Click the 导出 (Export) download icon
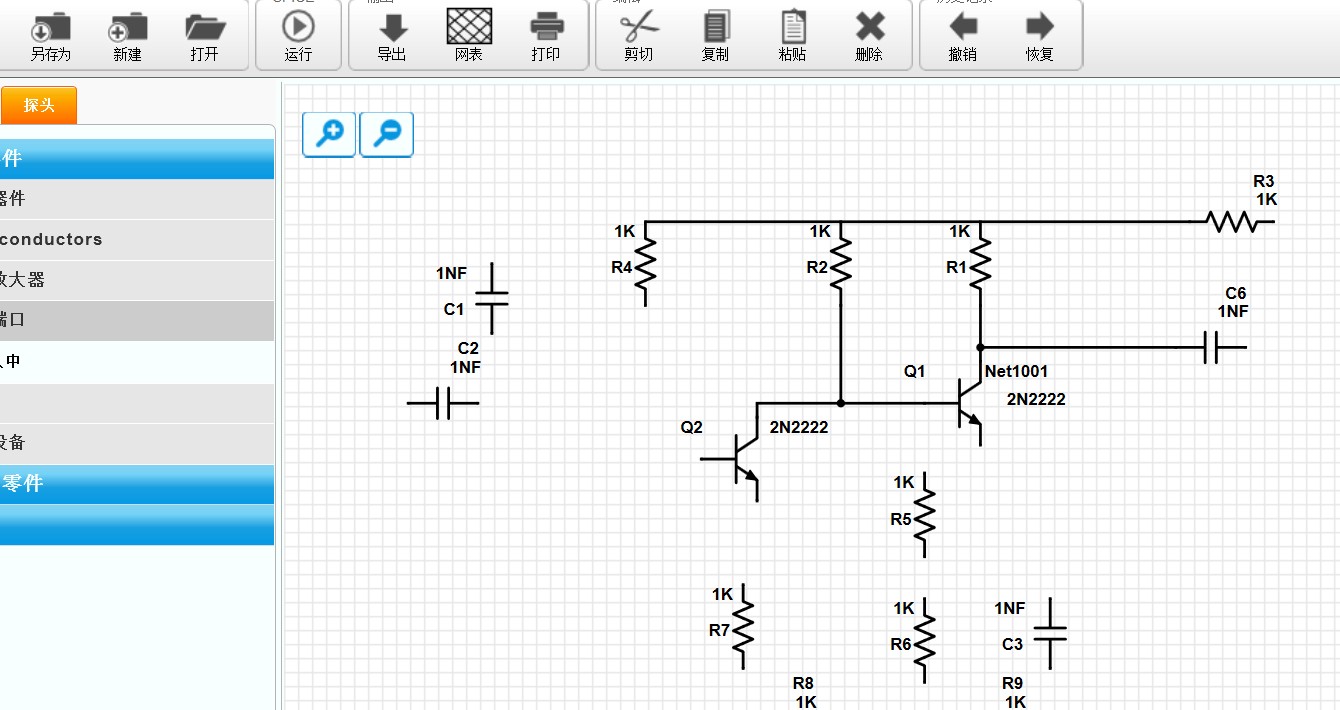 392,27
